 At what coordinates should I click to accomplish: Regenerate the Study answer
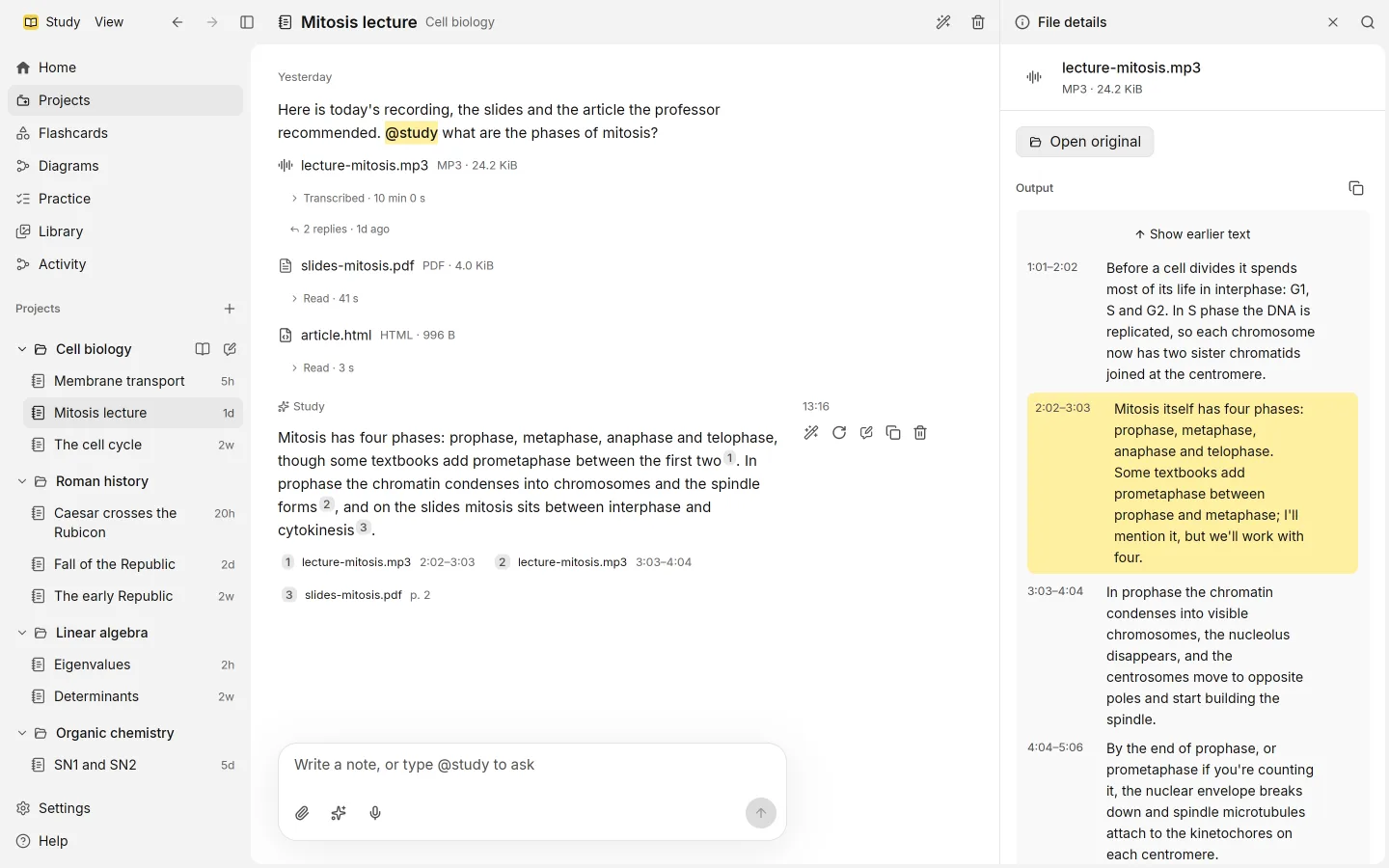coord(839,433)
